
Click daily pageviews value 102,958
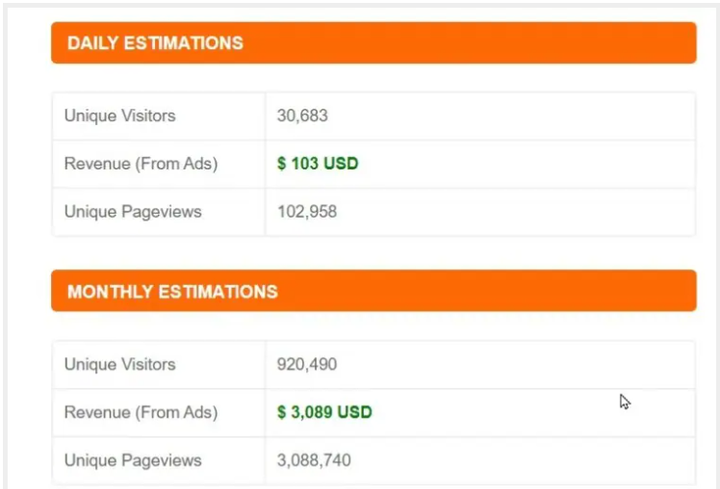307,212
